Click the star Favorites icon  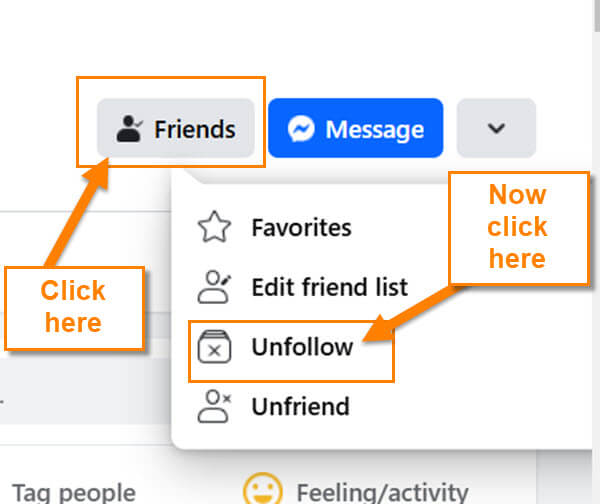pyautogui.click(x=214, y=227)
